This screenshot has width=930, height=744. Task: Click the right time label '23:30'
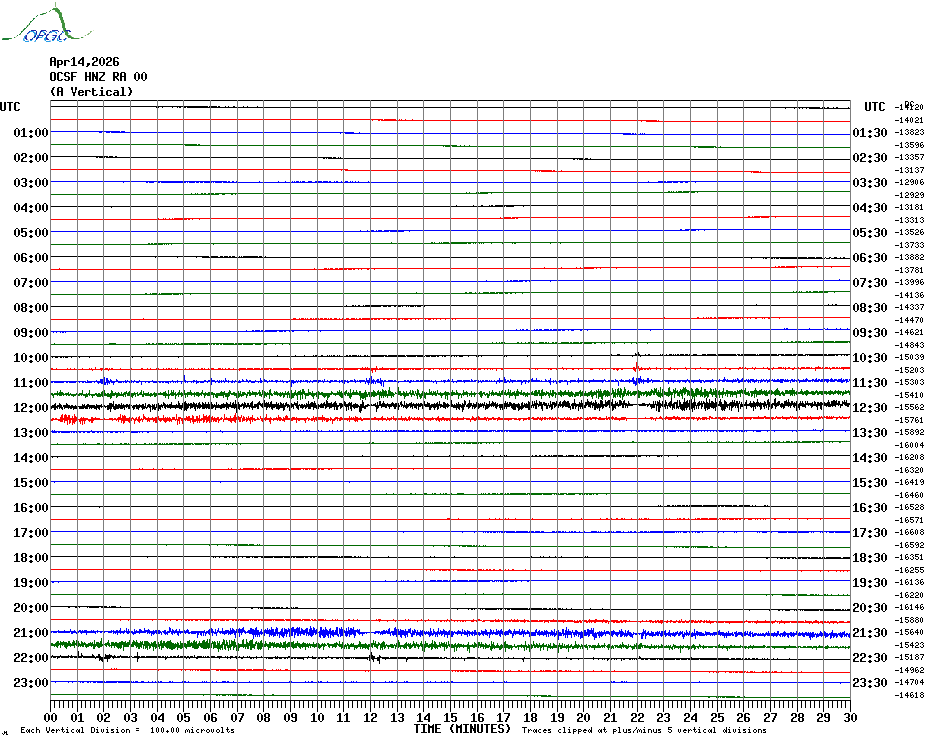870,683
